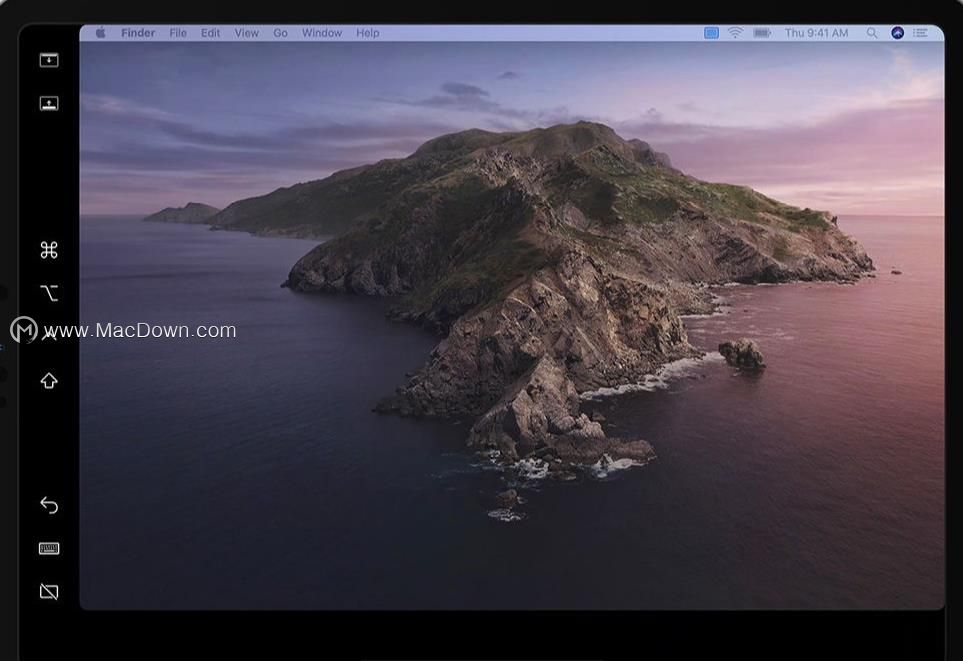Tap the disconnect Sidecar icon

tap(49, 592)
